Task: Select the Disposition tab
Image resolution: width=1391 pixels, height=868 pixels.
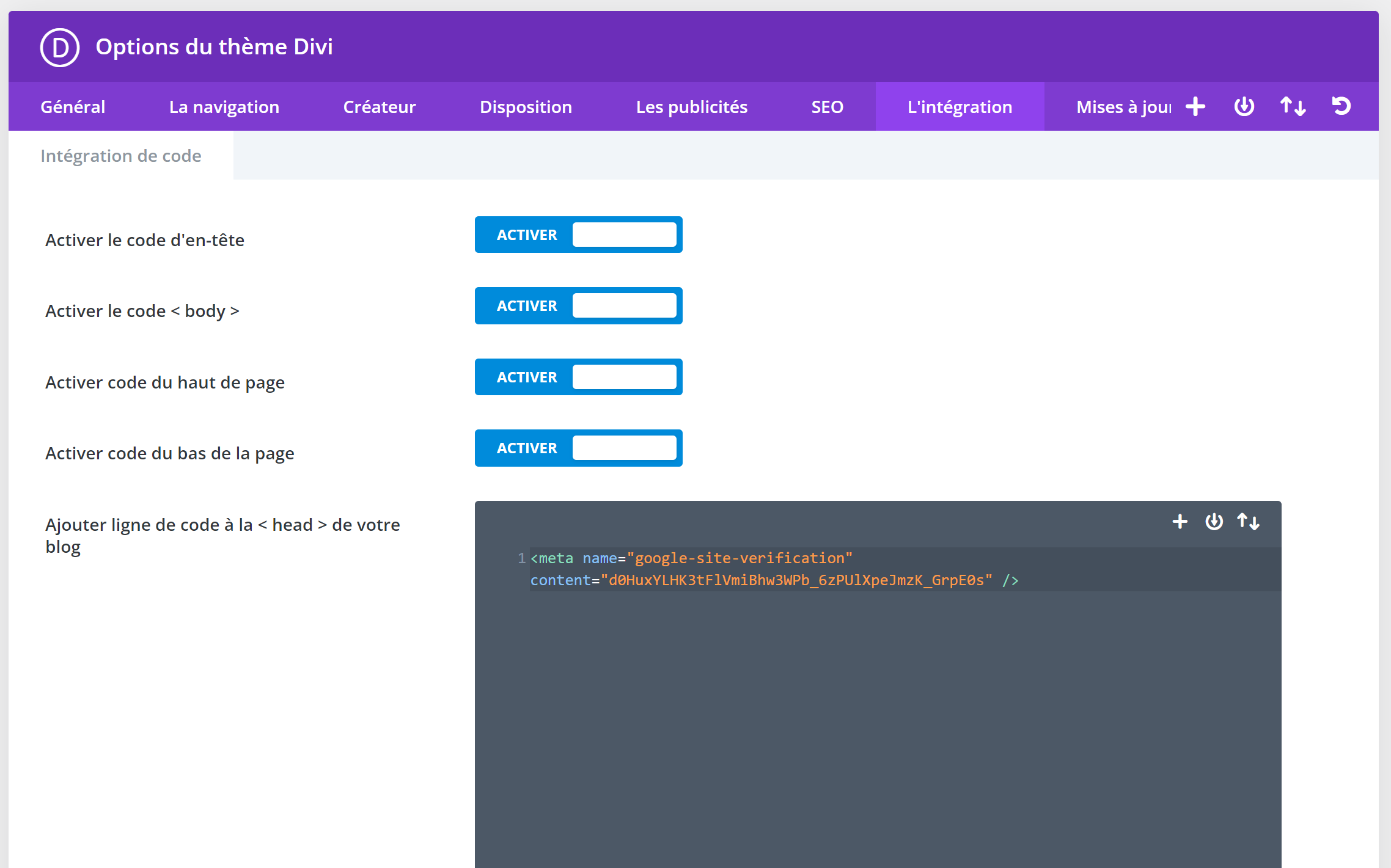Action: click(x=526, y=107)
